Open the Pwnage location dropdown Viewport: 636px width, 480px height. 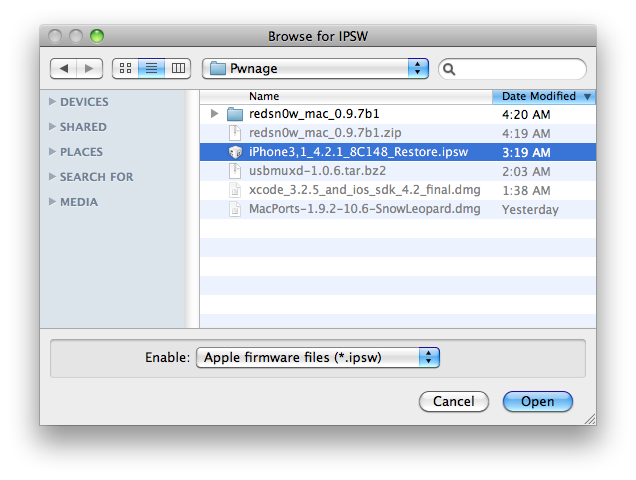[315, 68]
